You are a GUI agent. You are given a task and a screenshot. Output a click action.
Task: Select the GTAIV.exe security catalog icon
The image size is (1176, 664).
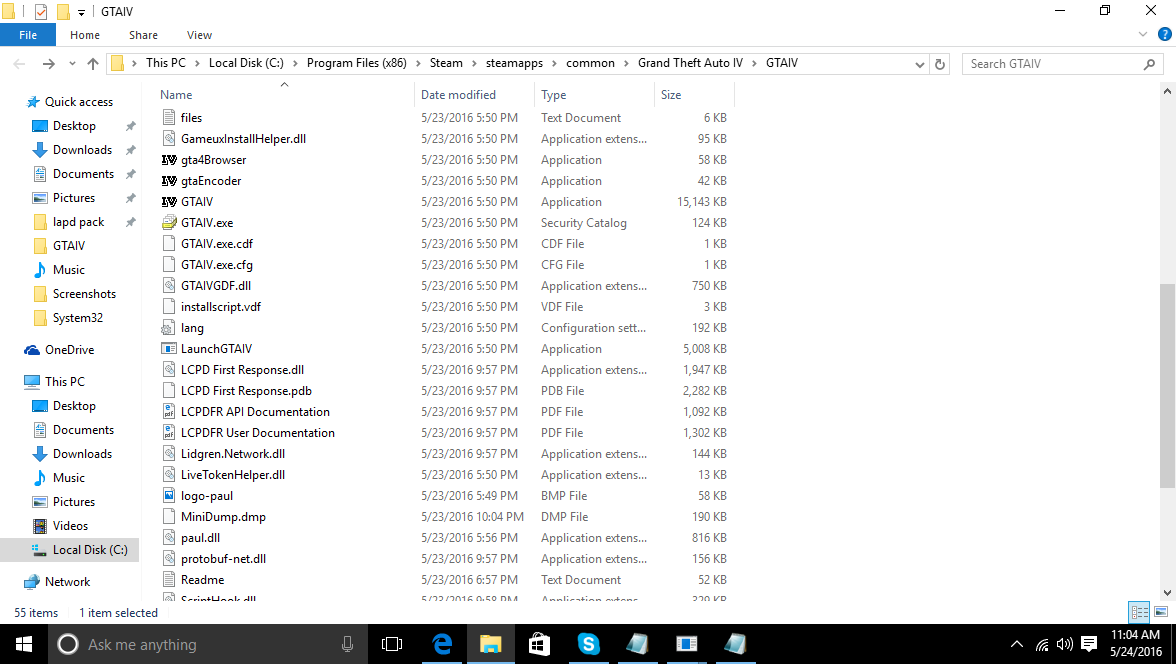click(x=170, y=223)
